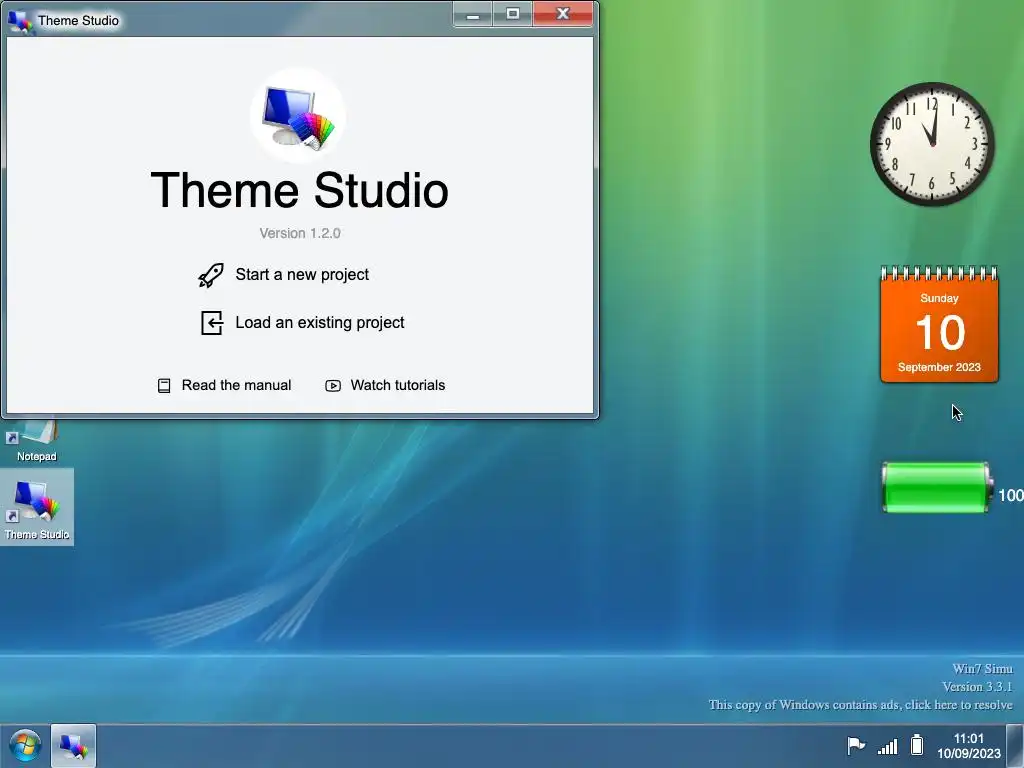Viewport: 1024px width, 768px height.
Task: Load an existing project
Action: click(x=319, y=323)
